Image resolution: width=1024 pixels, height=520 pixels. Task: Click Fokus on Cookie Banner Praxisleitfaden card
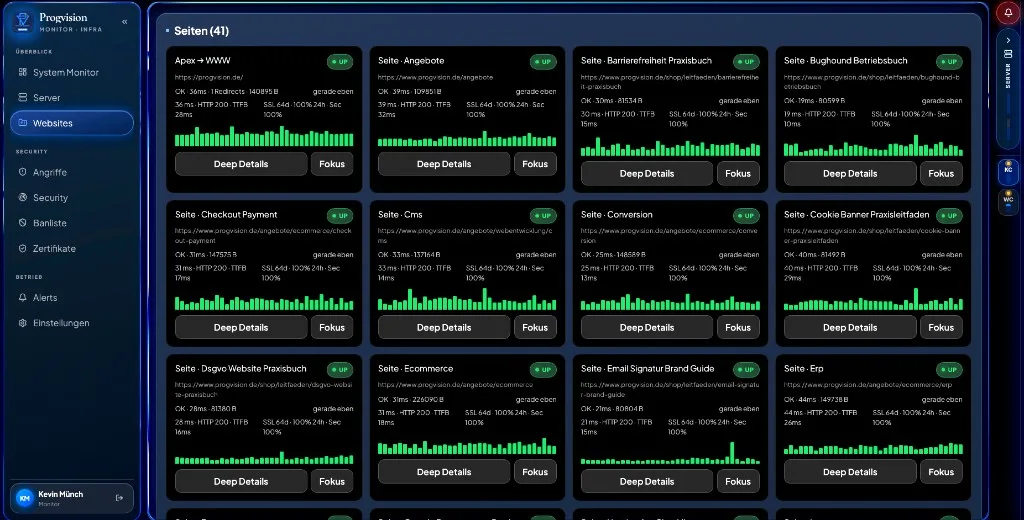(941, 327)
